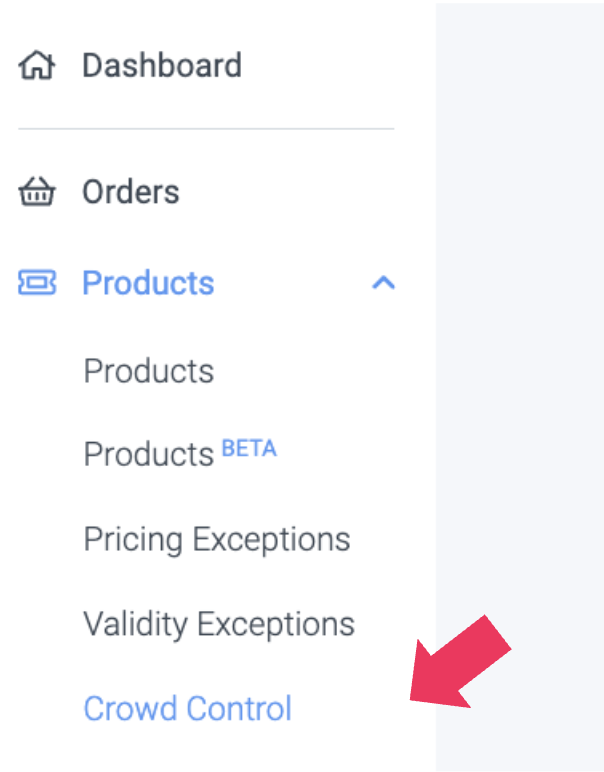Open the Crowd Control page

click(x=188, y=709)
